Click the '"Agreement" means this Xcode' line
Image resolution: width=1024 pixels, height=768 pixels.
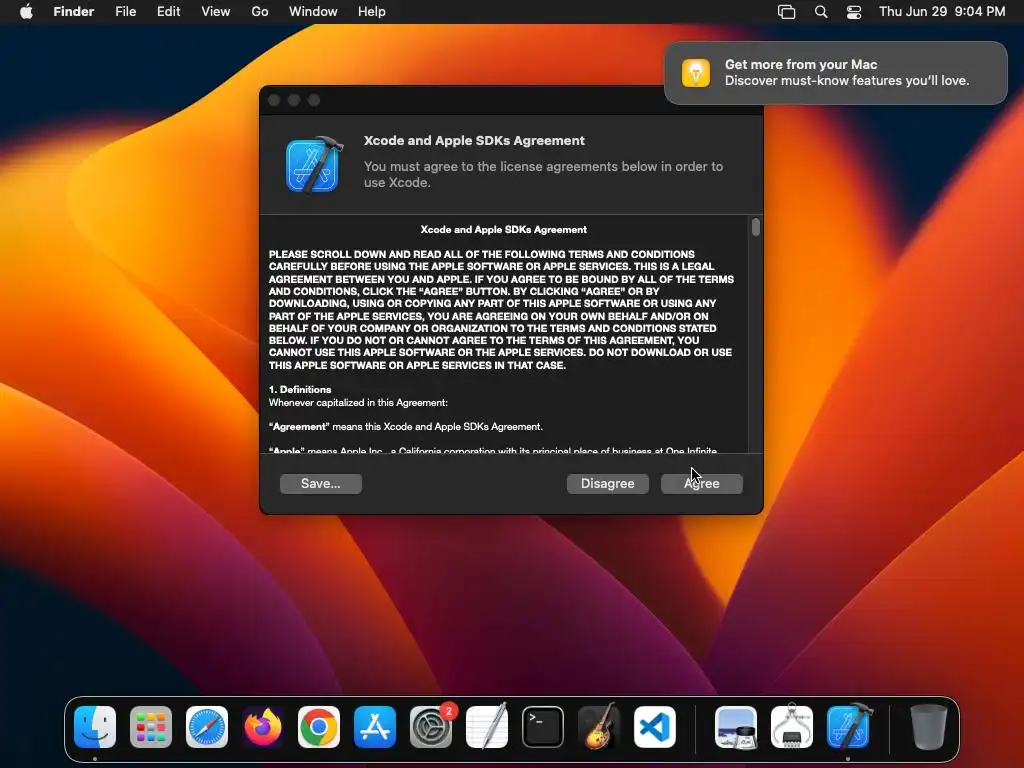point(406,426)
